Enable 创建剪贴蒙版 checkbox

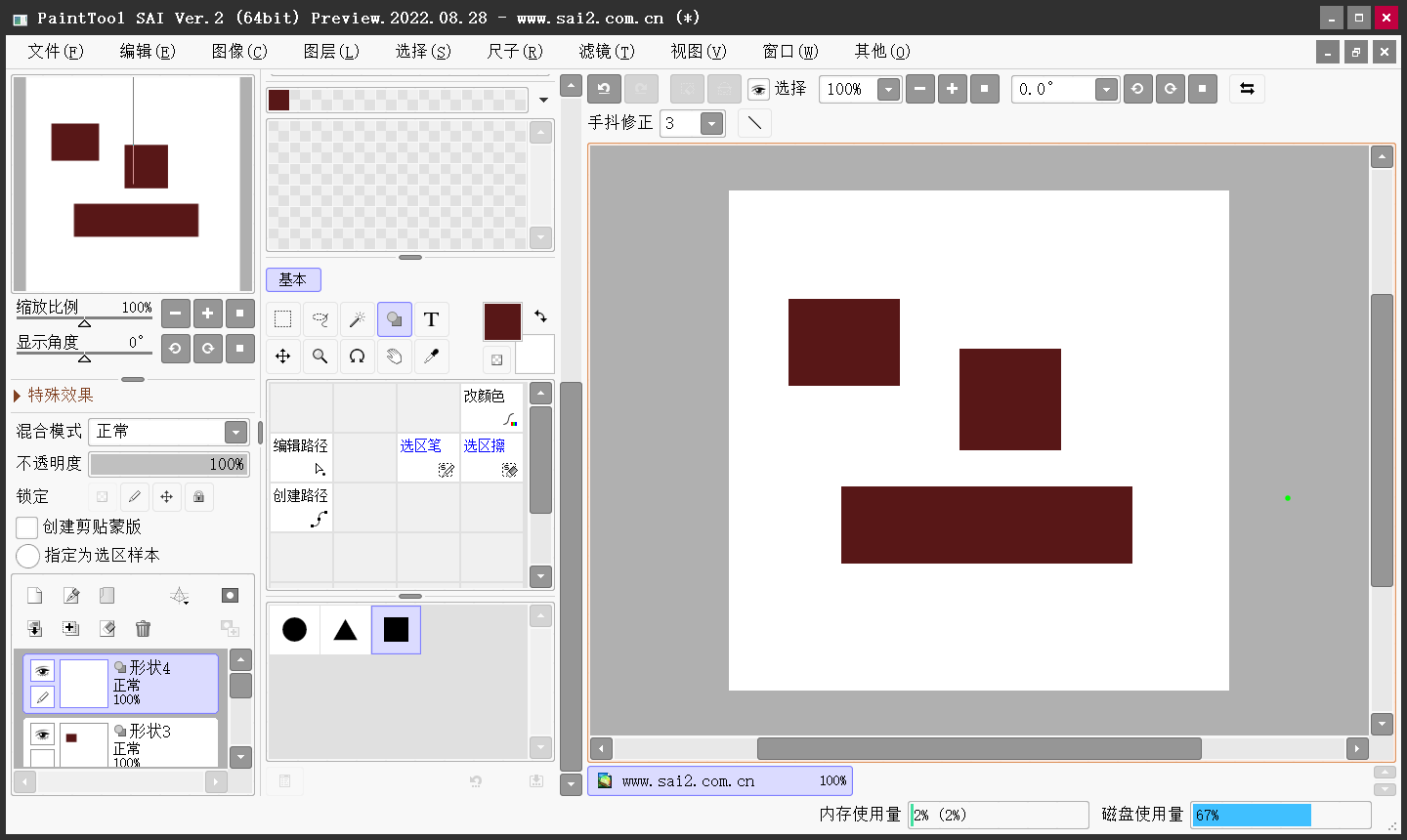(27, 527)
